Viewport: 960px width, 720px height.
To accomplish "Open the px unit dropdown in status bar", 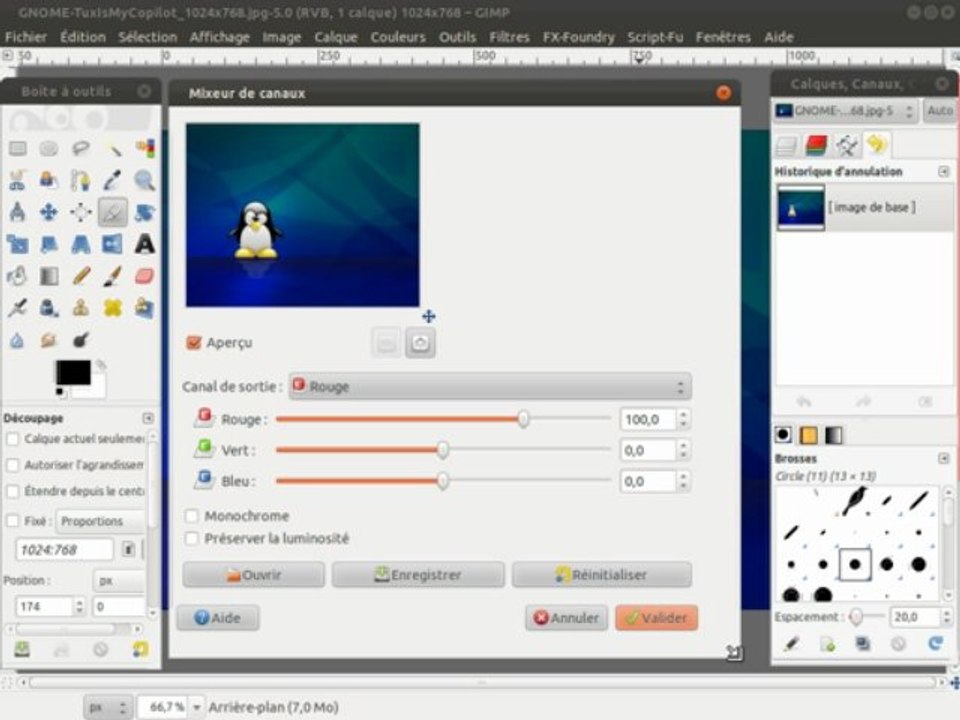I will tap(108, 707).
